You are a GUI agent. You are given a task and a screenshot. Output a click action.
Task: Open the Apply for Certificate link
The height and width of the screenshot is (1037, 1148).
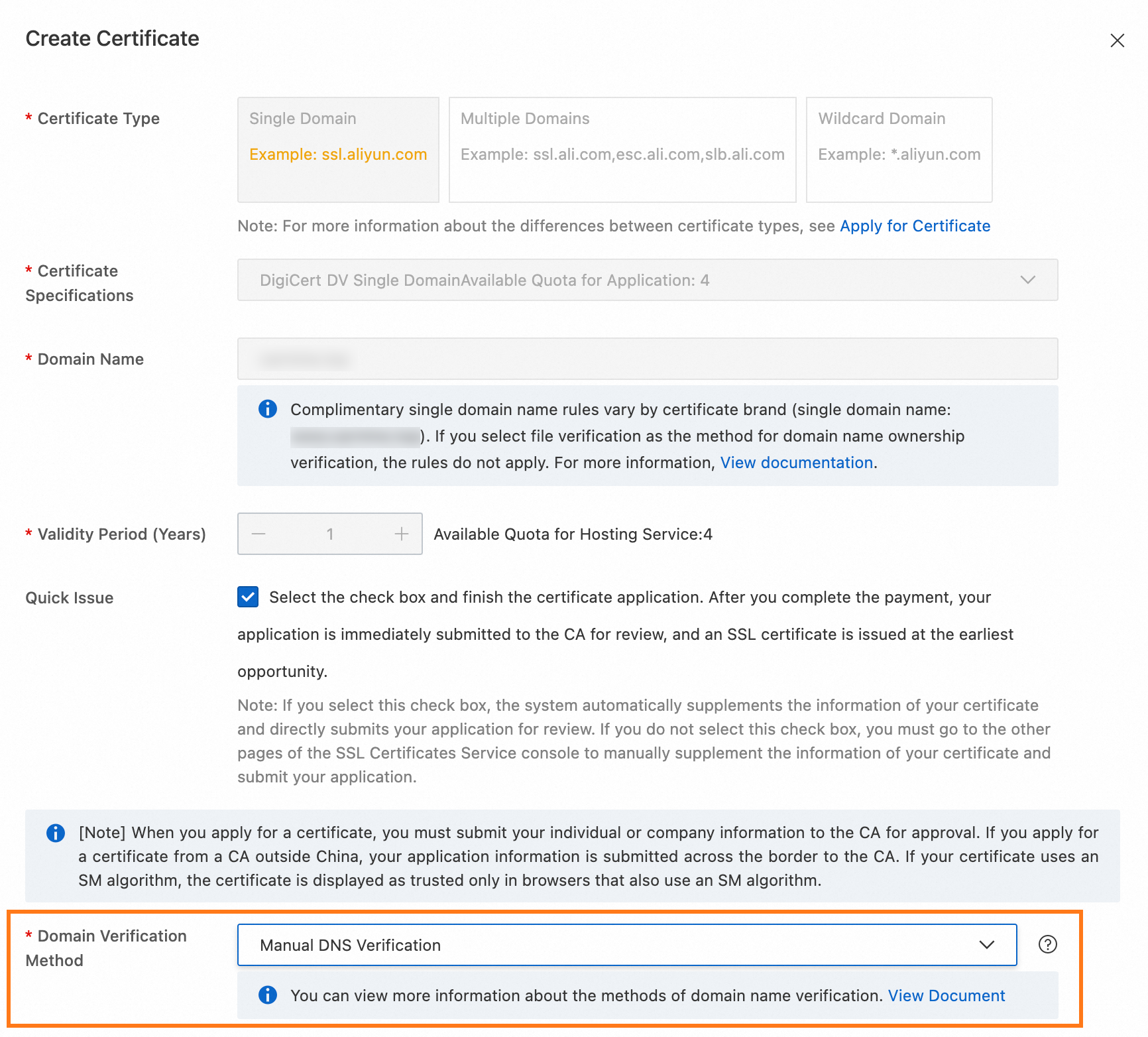tap(915, 226)
